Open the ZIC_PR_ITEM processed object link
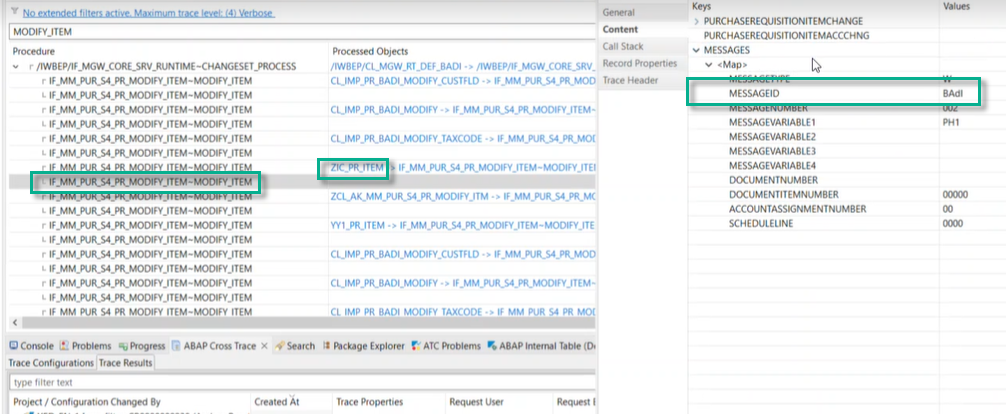Image resolution: width=1006 pixels, height=414 pixels. point(357,168)
